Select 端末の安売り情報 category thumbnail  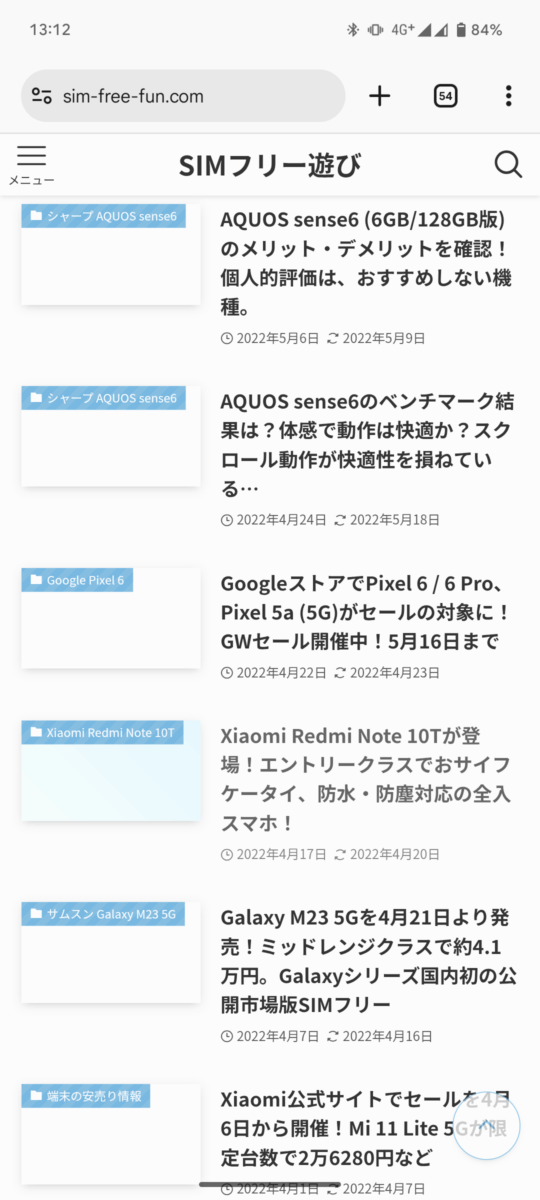pos(111,1134)
